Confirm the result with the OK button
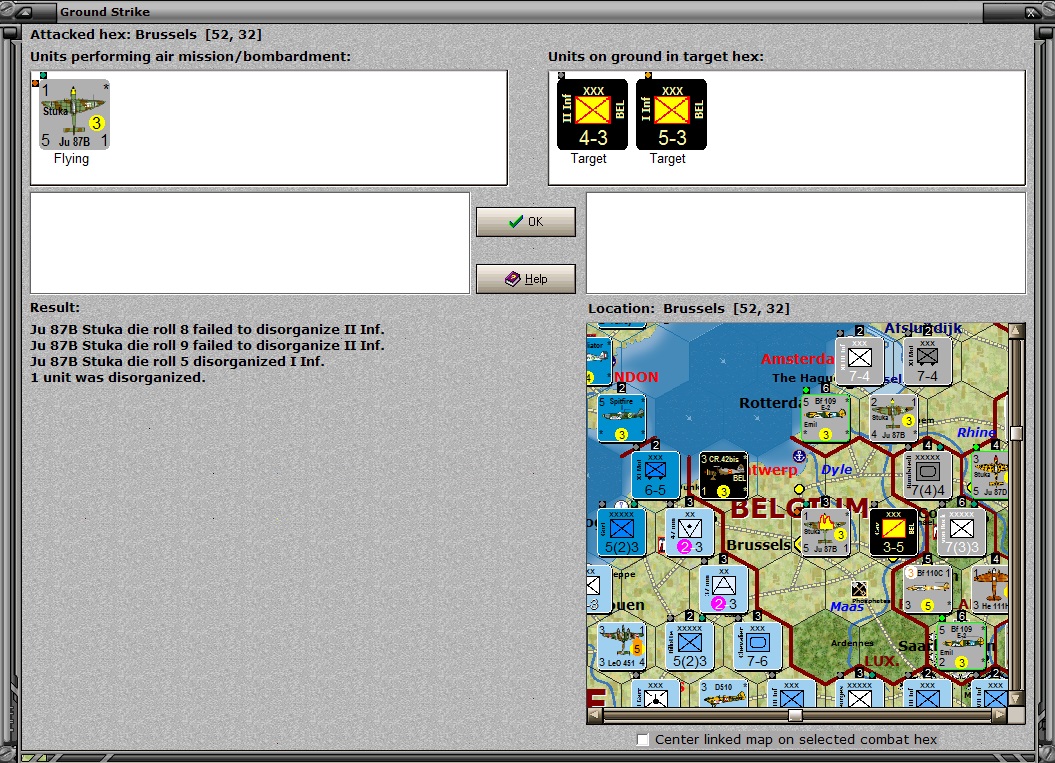Viewport: 1055px width, 763px height. pos(525,221)
